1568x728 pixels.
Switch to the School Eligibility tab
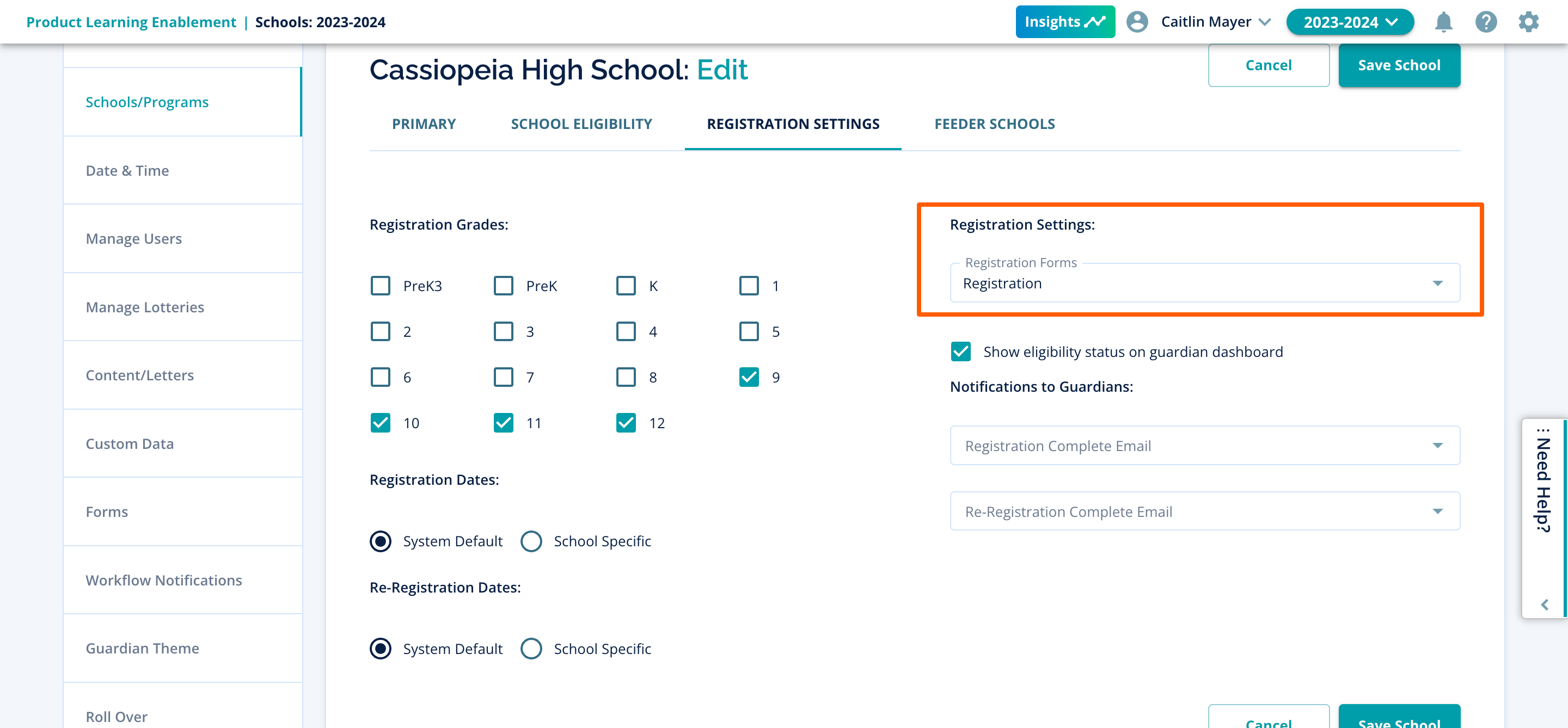pos(581,124)
